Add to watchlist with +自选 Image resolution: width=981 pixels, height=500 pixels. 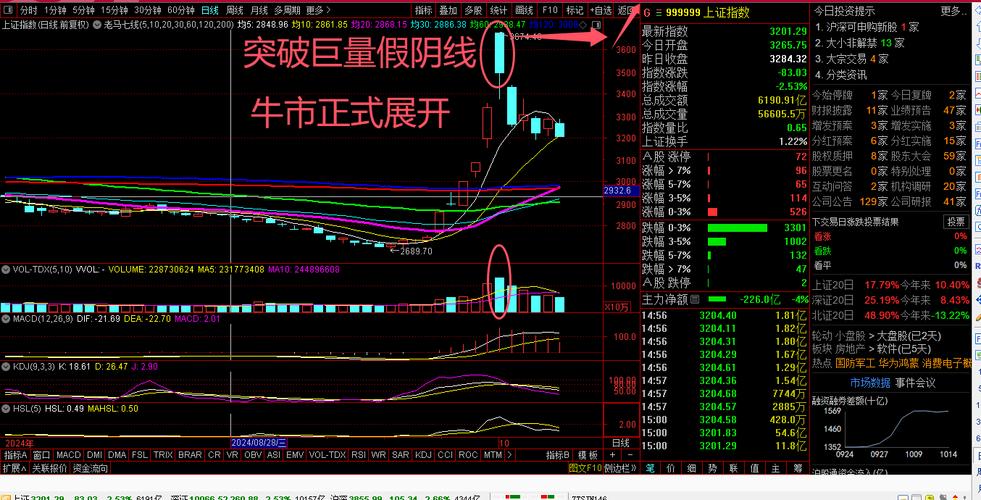(x=601, y=10)
